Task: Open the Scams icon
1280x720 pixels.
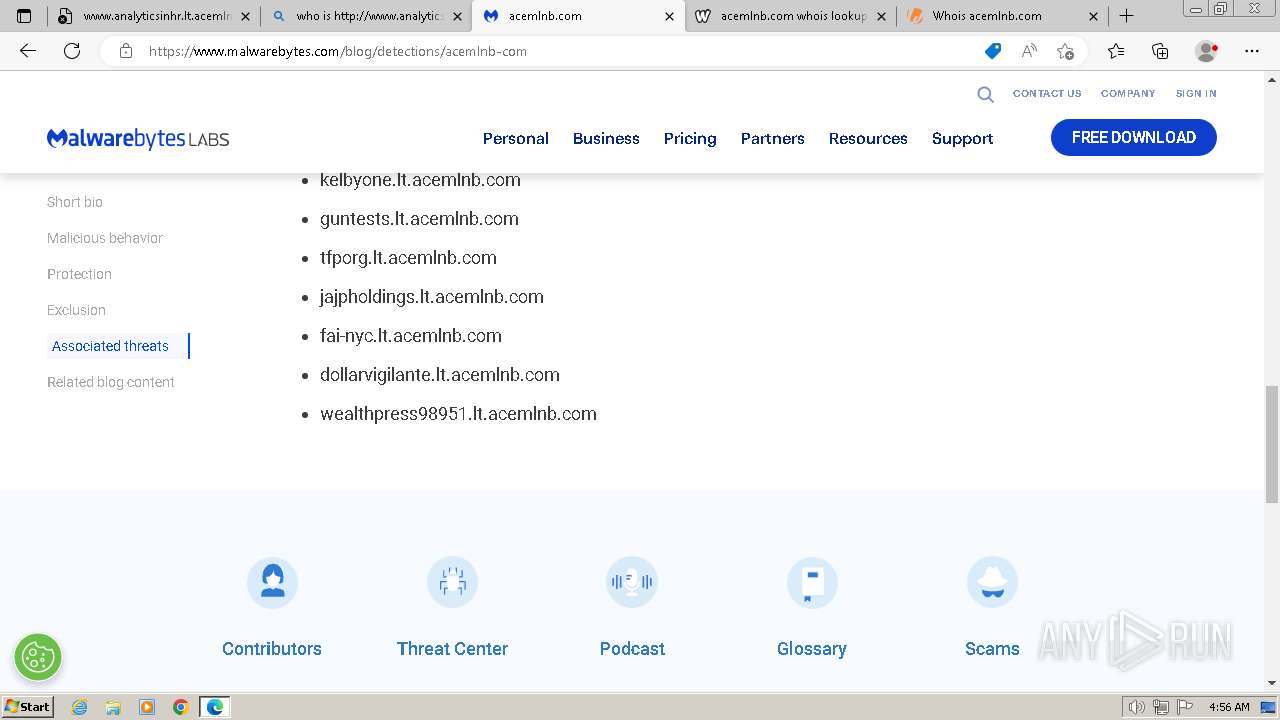Action: tap(992, 582)
